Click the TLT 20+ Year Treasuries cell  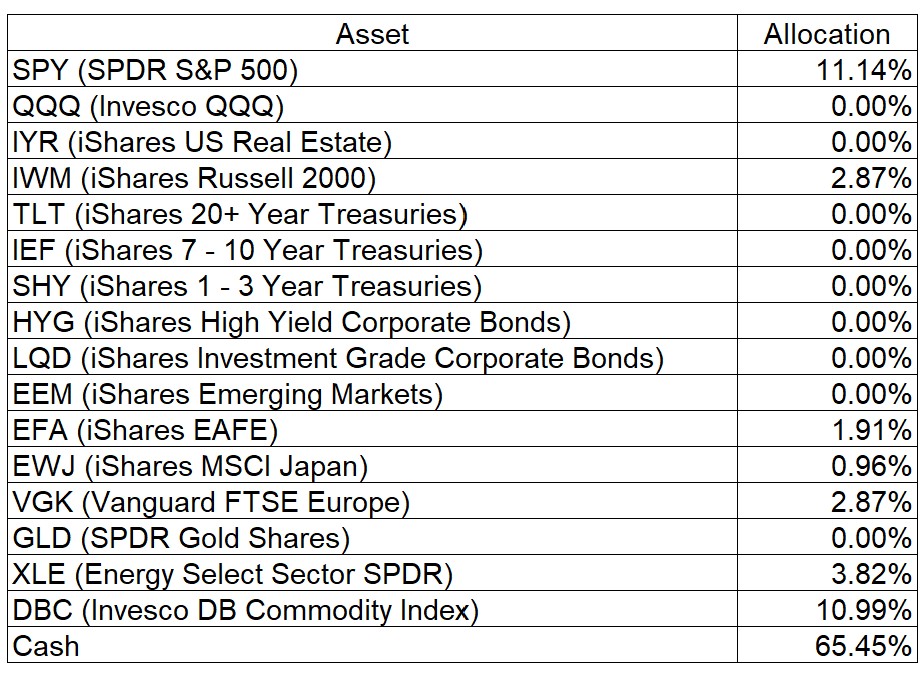click(x=241, y=214)
